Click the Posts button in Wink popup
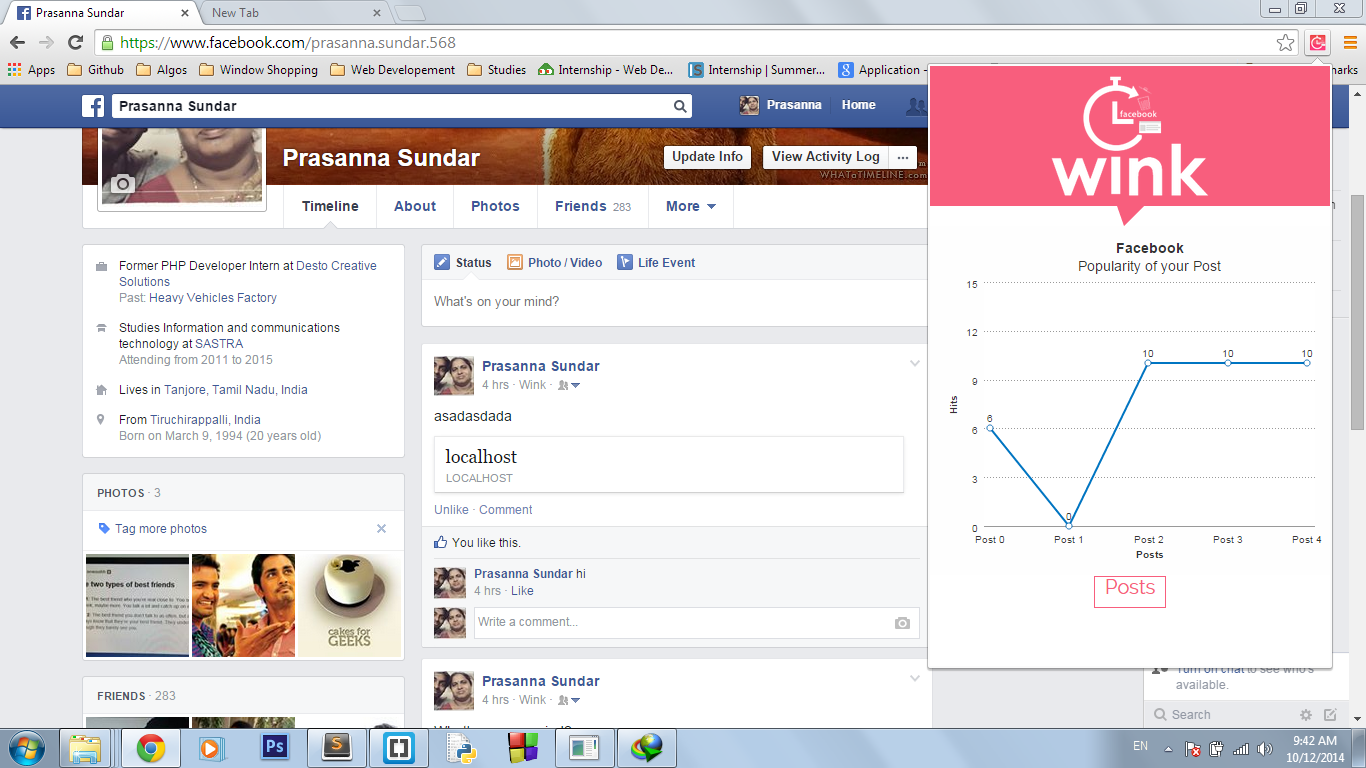 point(1130,590)
